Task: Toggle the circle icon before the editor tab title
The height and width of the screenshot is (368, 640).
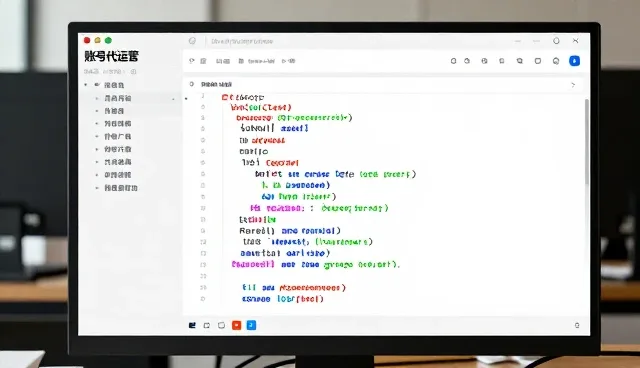Action: click(191, 84)
